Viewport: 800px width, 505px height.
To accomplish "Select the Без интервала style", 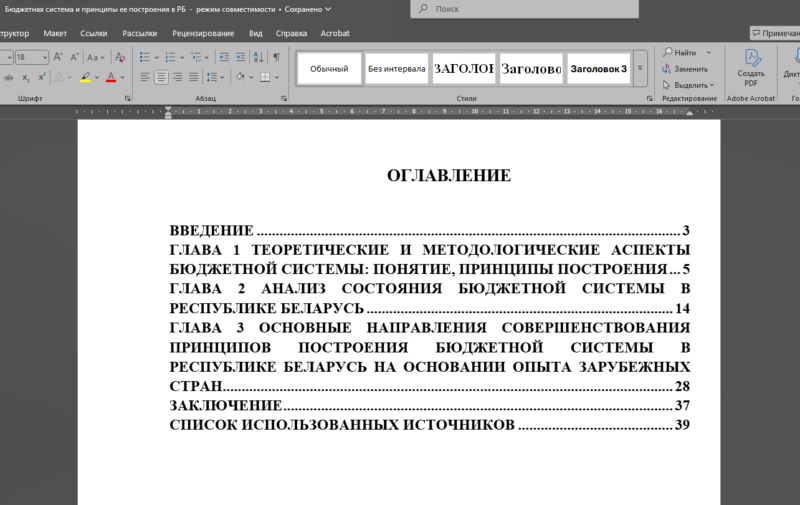I will (x=396, y=68).
